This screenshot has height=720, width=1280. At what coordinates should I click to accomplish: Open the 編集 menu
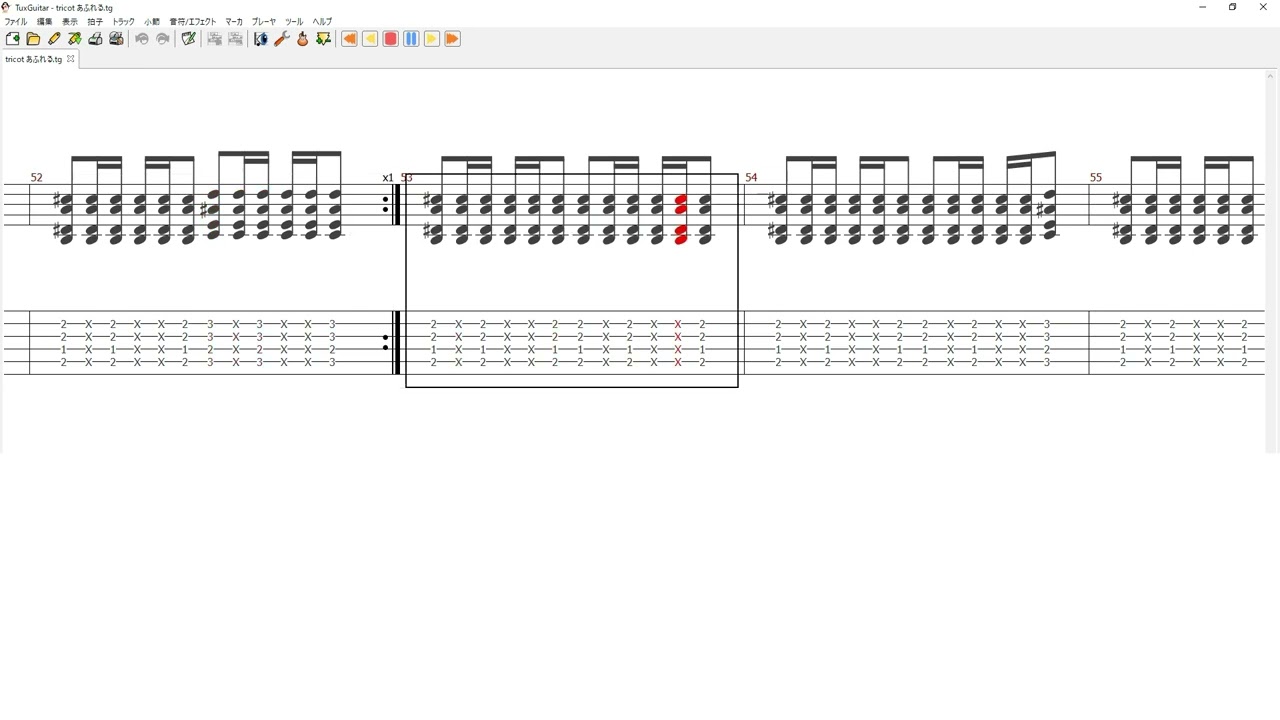coord(45,21)
